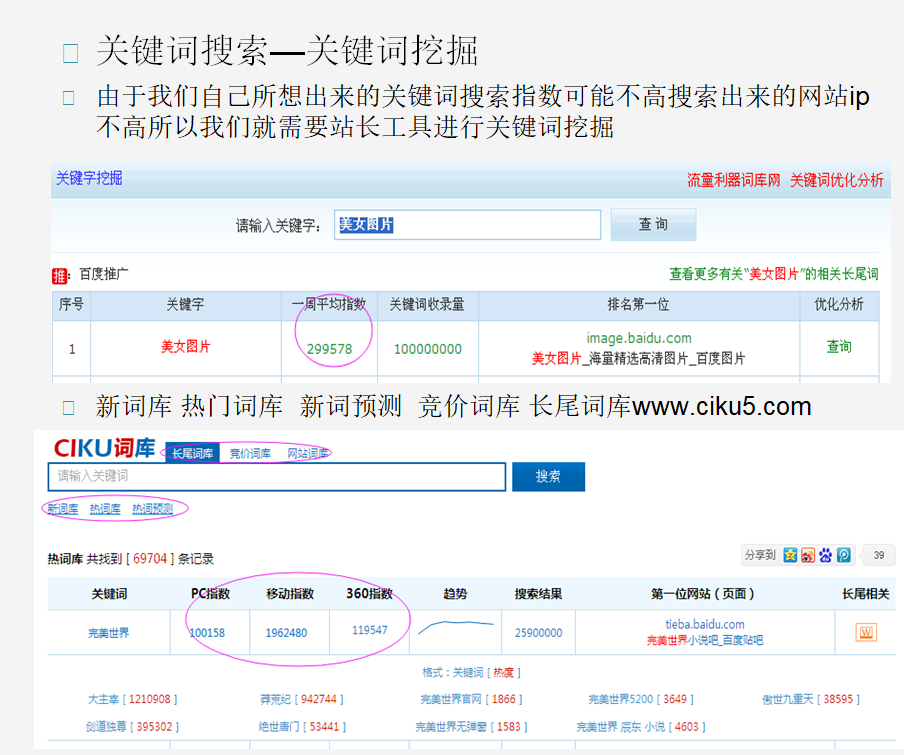Open the 莽荒纪 keyword link
Screen dimensions: 904x755
pyautogui.click(x=276, y=699)
